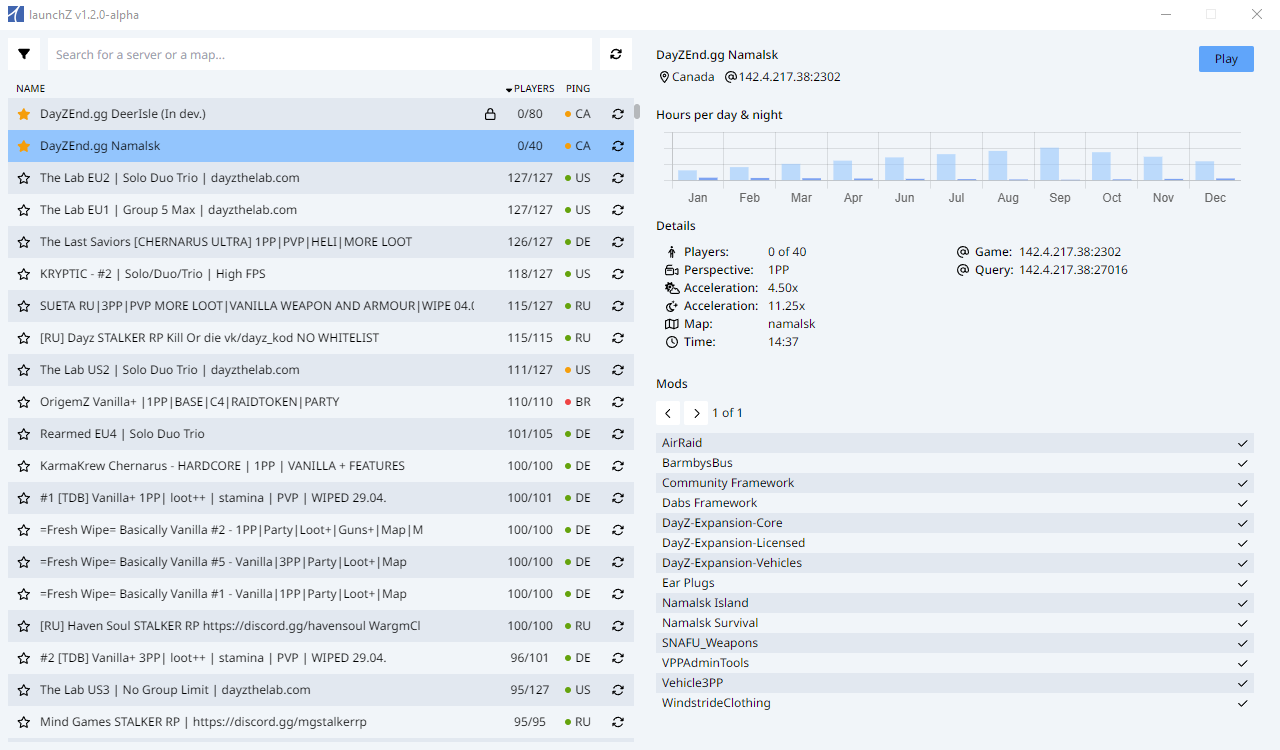Image resolution: width=1280 pixels, height=750 pixels.
Task: Refresh Haven Soul STALKER RP row
Action: click(618, 626)
